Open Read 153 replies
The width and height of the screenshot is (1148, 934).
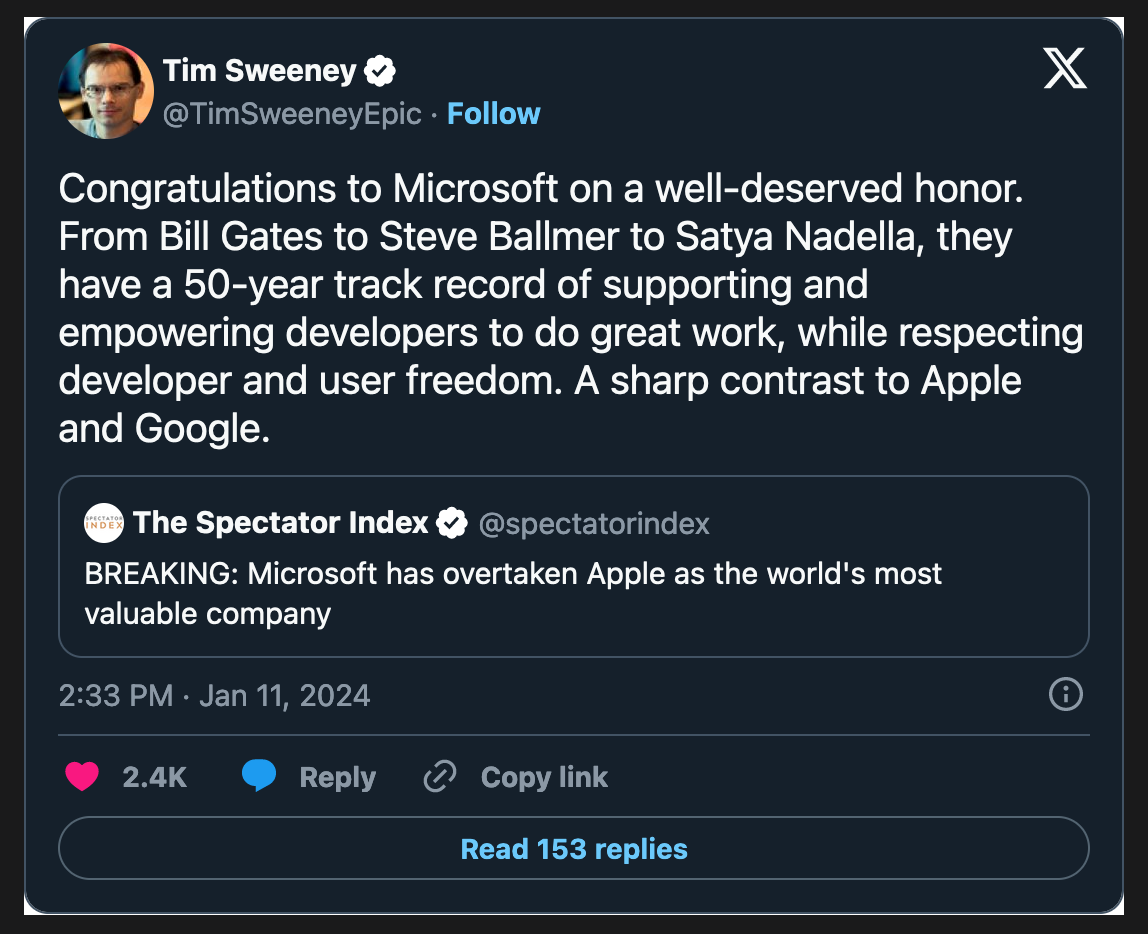[574, 849]
